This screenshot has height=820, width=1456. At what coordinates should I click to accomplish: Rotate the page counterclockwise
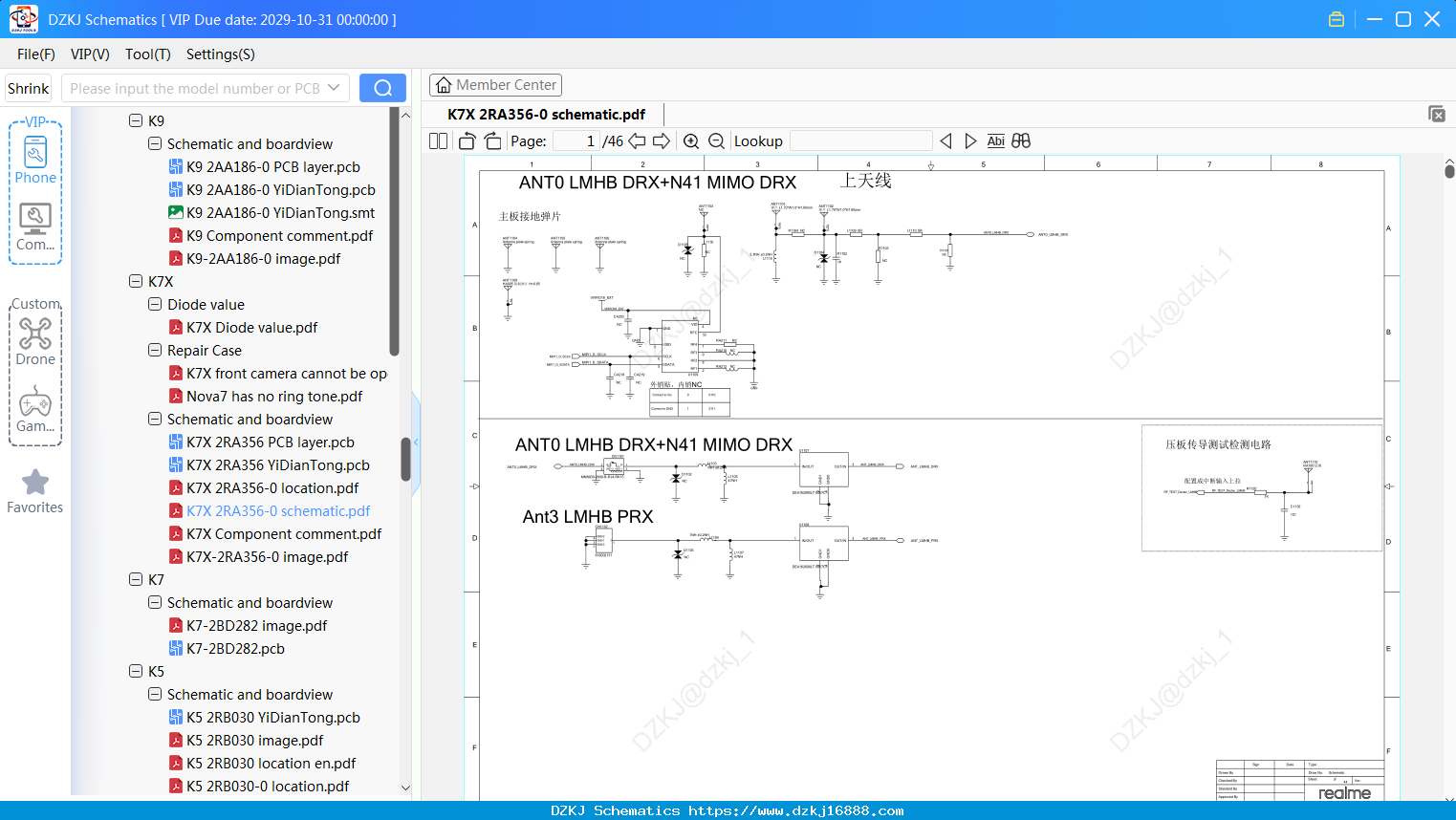(x=467, y=141)
